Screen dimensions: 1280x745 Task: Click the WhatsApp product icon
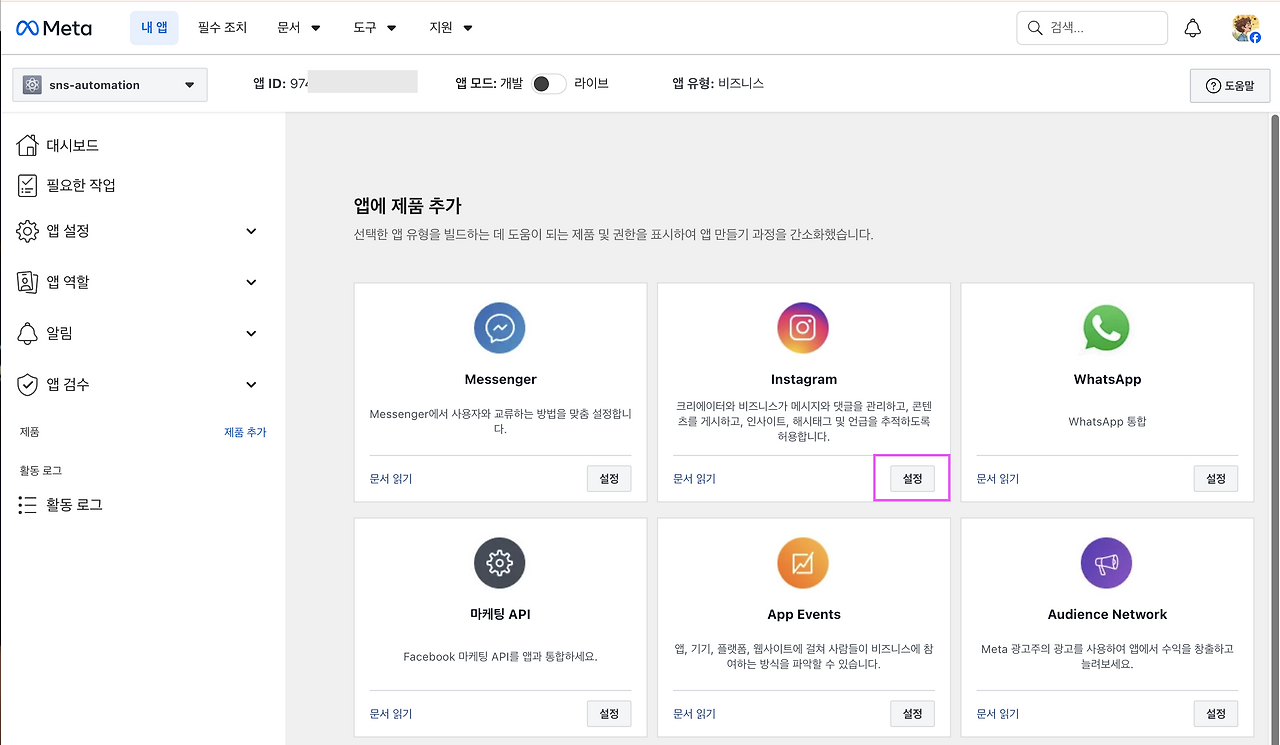(x=1106, y=327)
